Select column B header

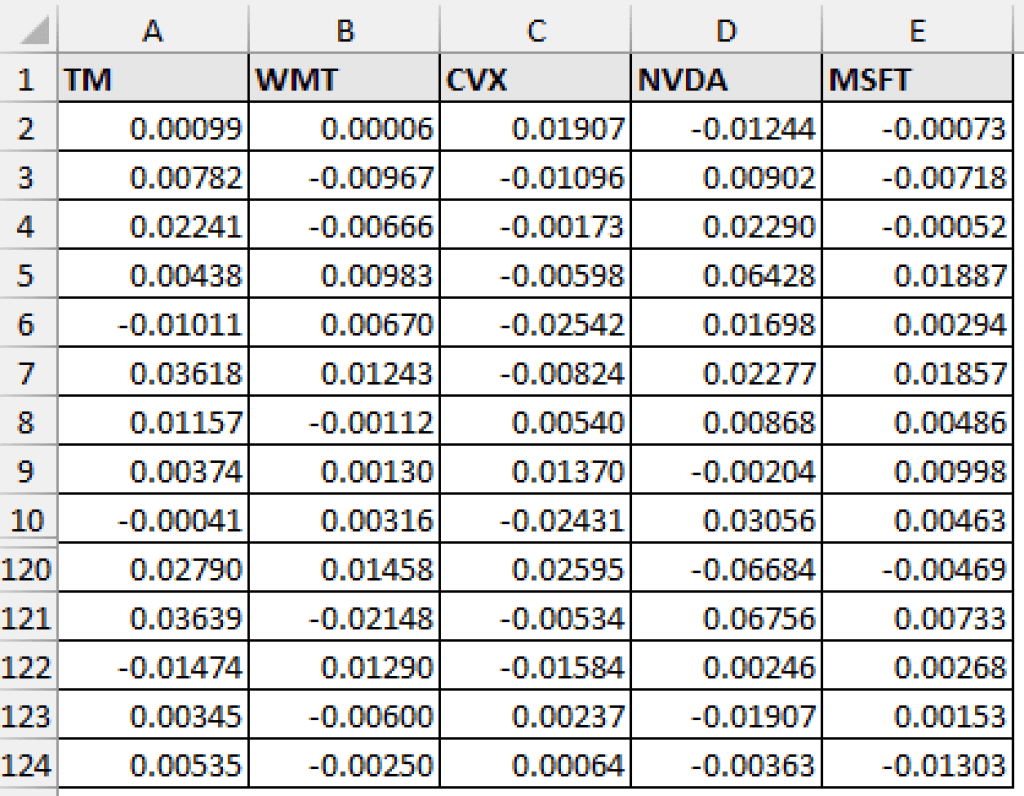[344, 31]
